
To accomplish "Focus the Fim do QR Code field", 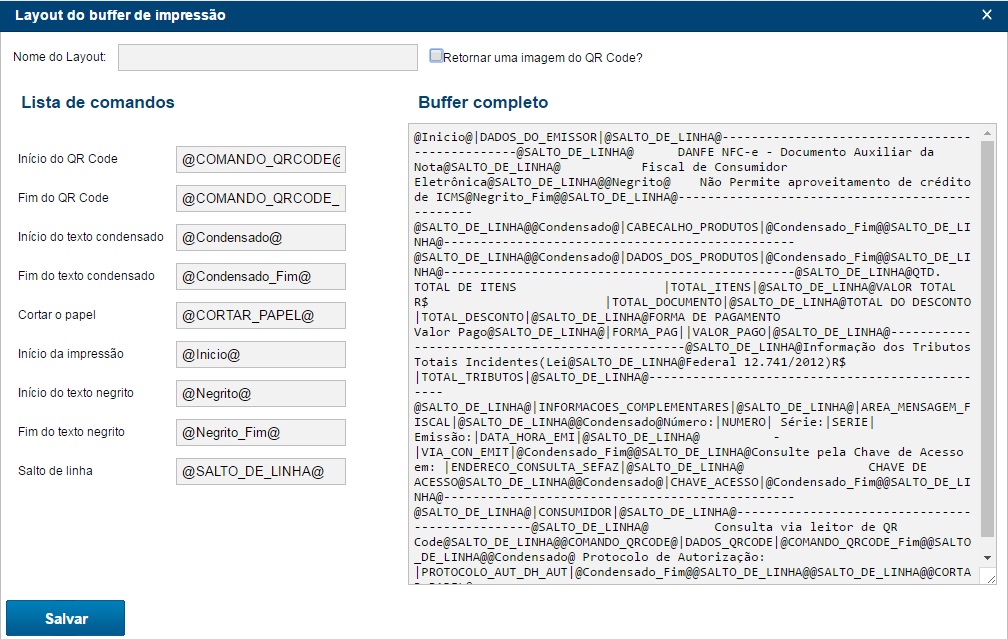I will [x=260, y=198].
